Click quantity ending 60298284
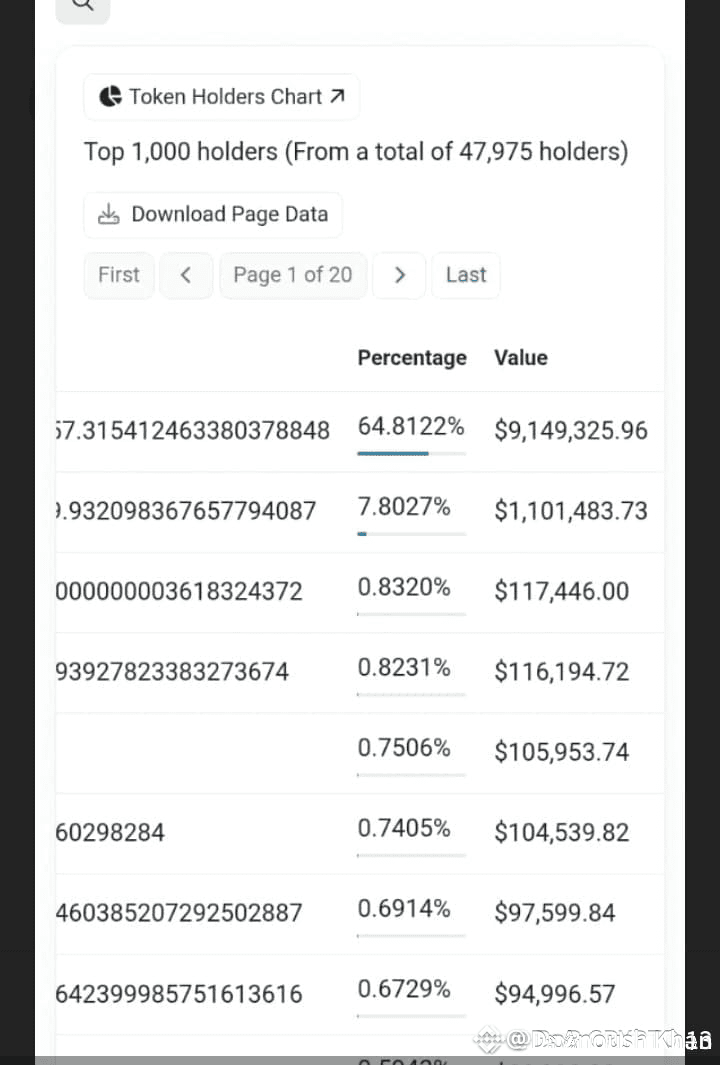 tap(110, 833)
